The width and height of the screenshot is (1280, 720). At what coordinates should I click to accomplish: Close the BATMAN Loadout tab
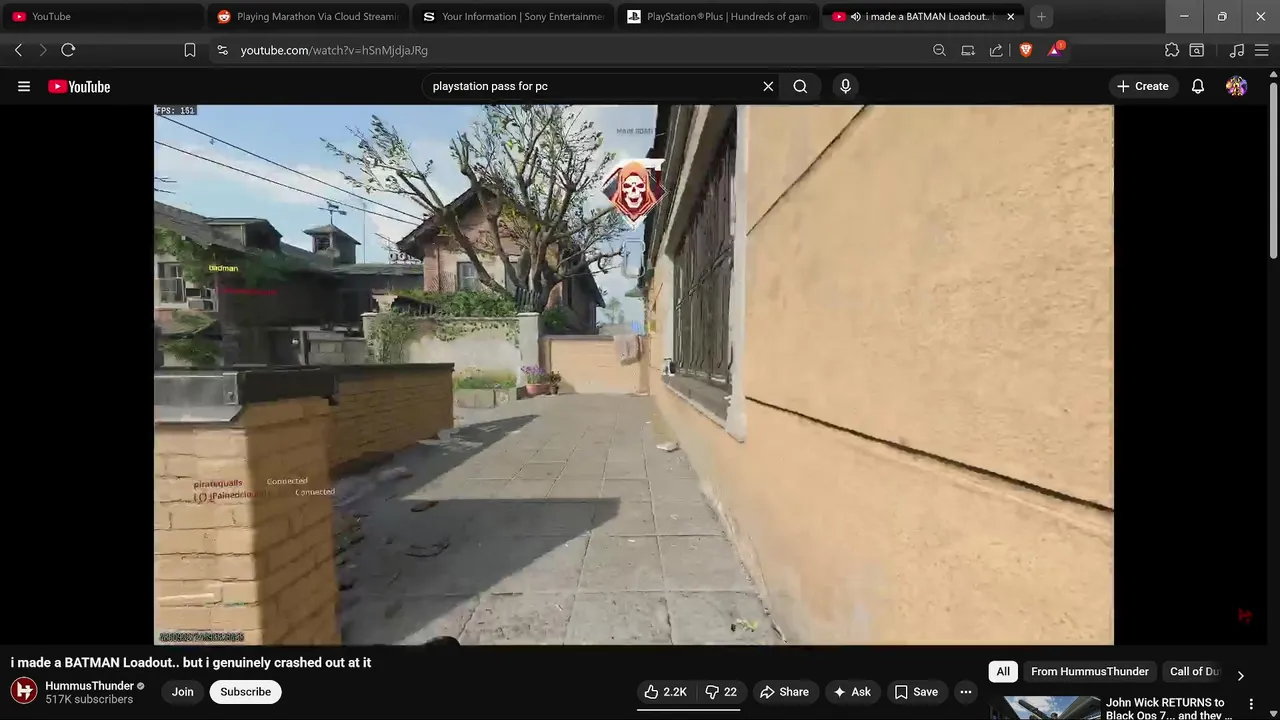1010,16
